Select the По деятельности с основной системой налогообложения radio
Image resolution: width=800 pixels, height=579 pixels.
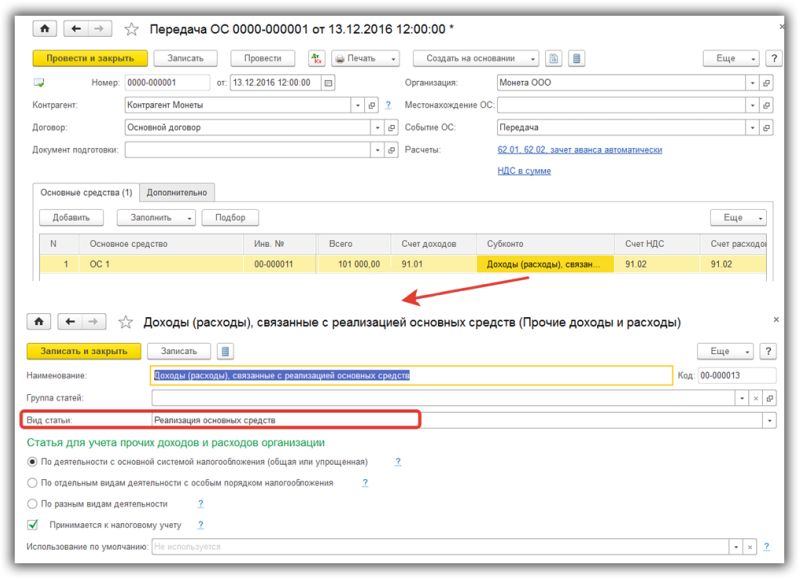tap(32, 462)
